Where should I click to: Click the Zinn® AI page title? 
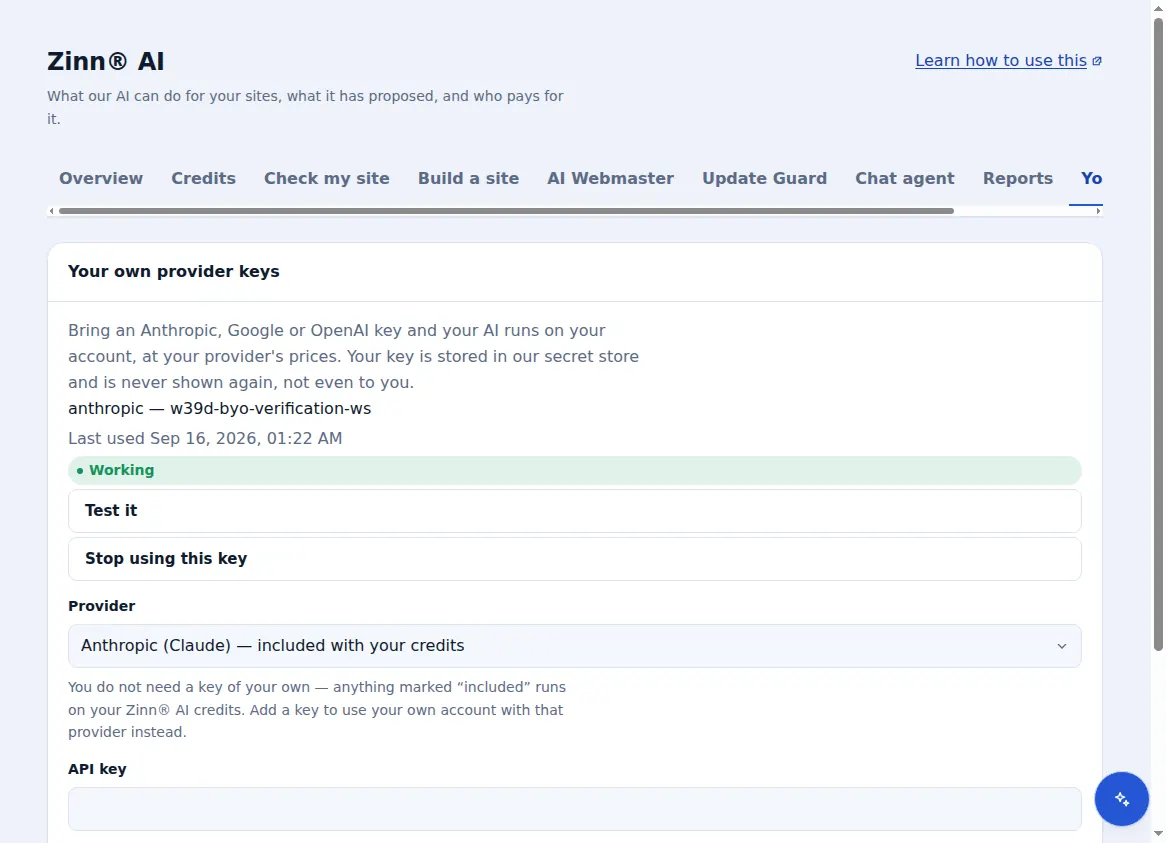[x=106, y=62]
